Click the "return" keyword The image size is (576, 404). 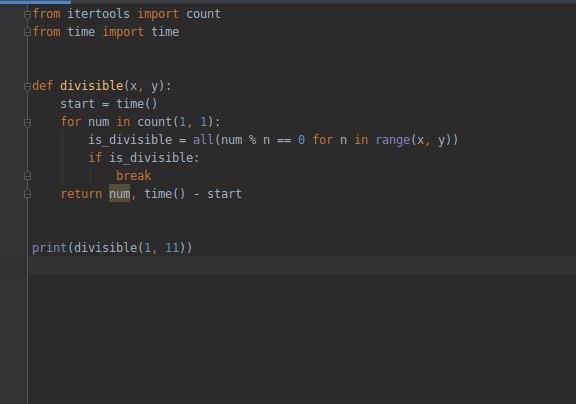pyautogui.click(x=81, y=194)
